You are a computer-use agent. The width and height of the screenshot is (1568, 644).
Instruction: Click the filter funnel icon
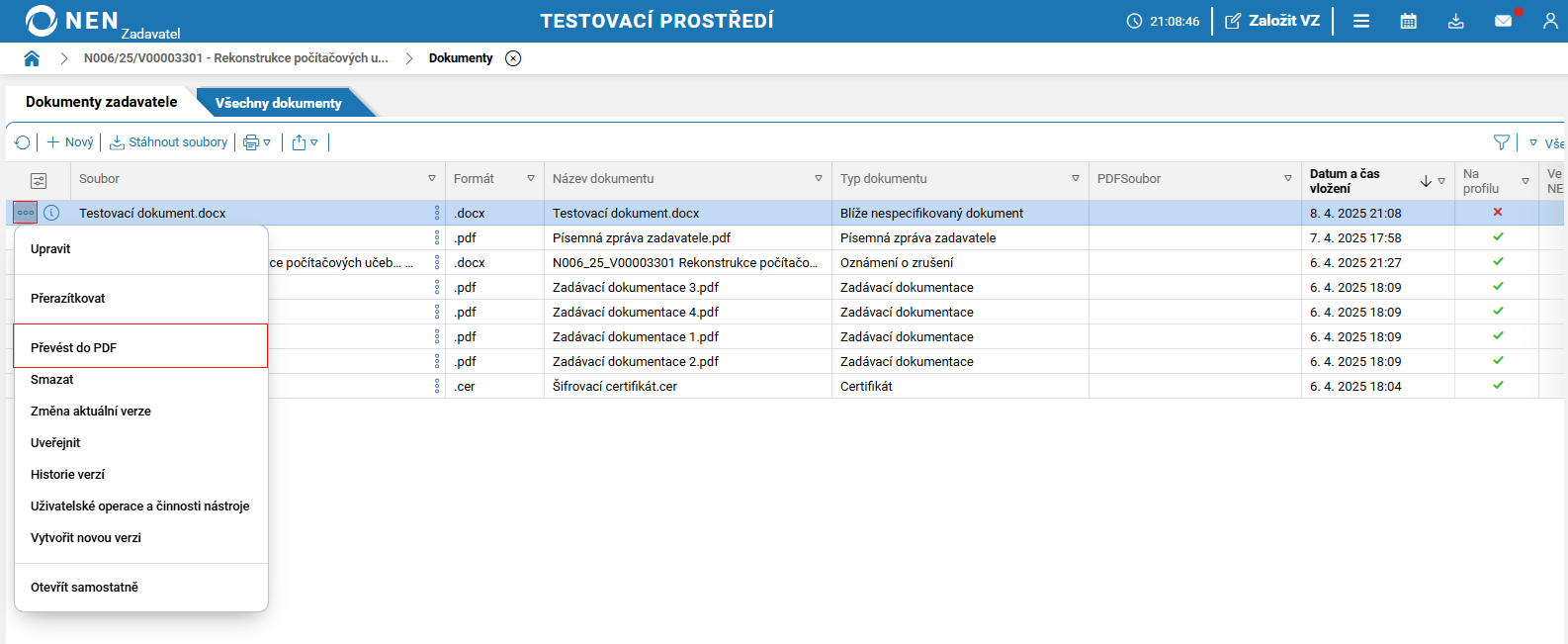pyautogui.click(x=1502, y=142)
